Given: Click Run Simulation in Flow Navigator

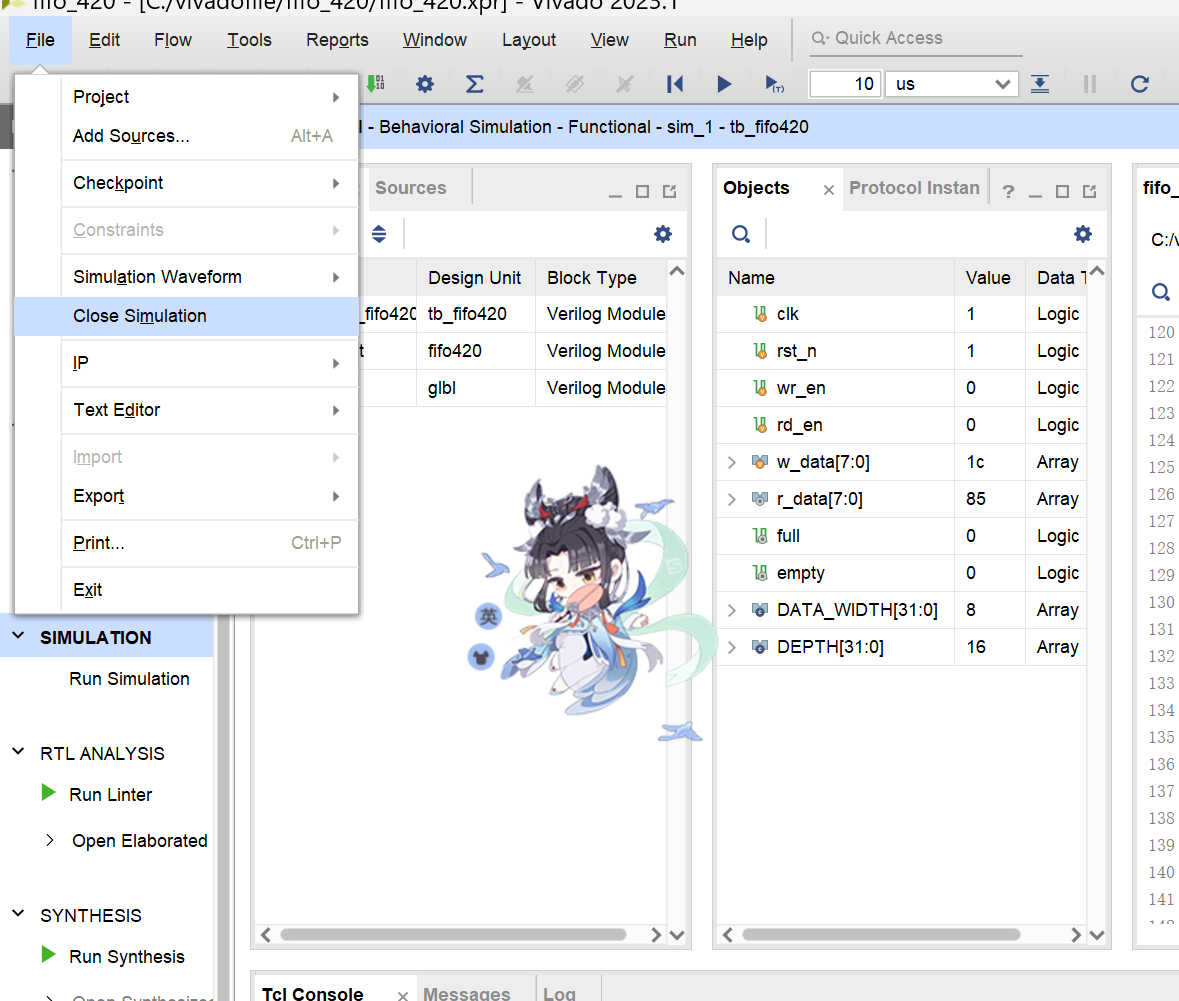Looking at the screenshot, I should pyautogui.click(x=129, y=679).
